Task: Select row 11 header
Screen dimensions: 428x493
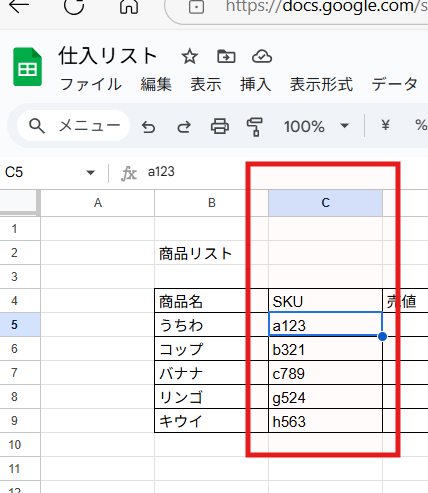Action: coord(20,469)
